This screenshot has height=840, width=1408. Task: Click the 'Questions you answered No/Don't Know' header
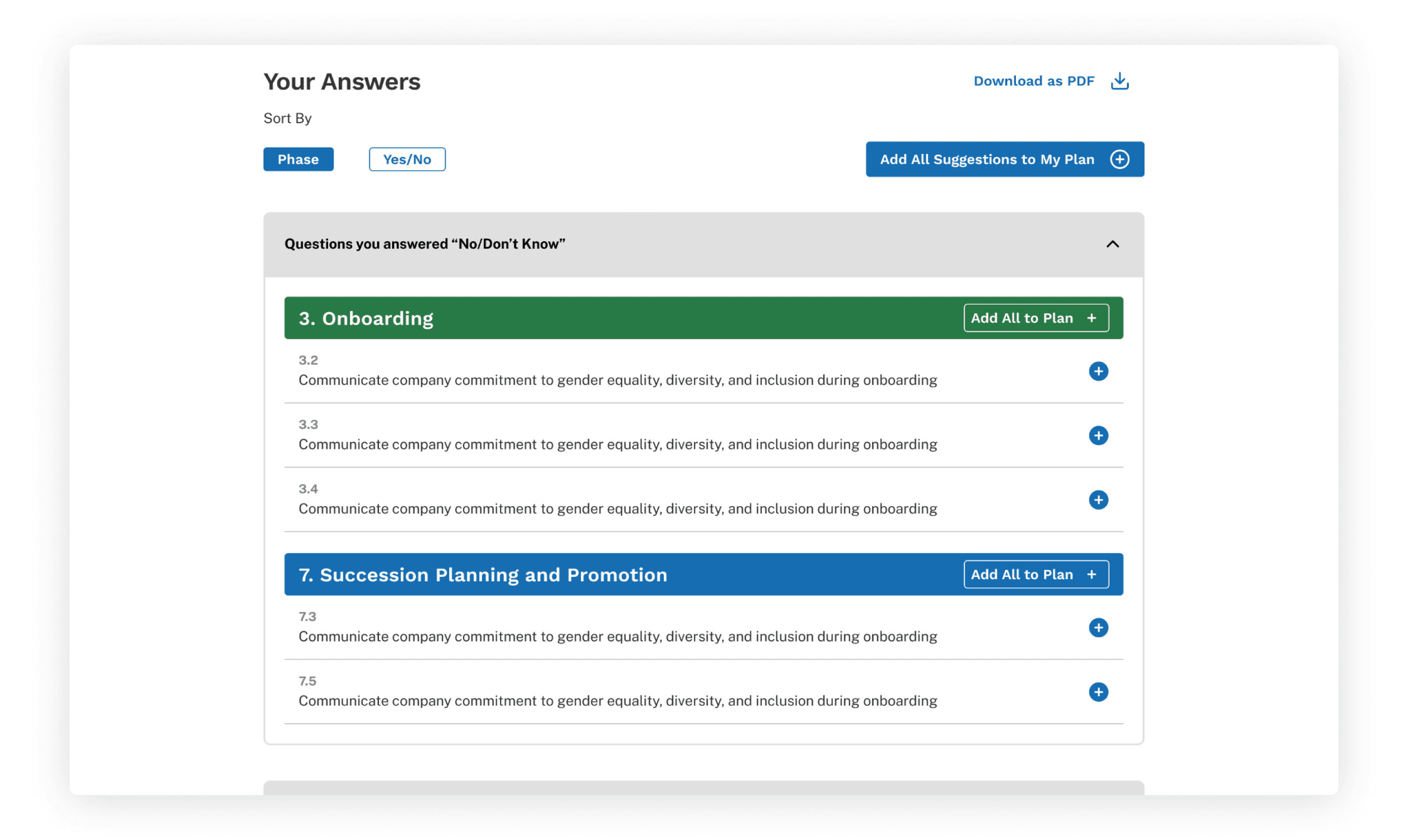click(x=424, y=244)
